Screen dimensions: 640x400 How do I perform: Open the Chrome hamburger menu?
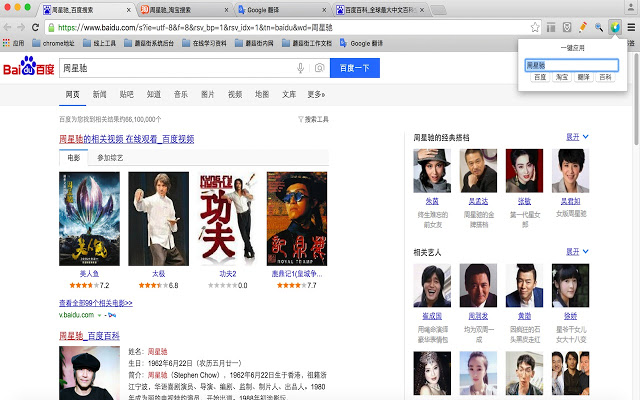[631, 27]
